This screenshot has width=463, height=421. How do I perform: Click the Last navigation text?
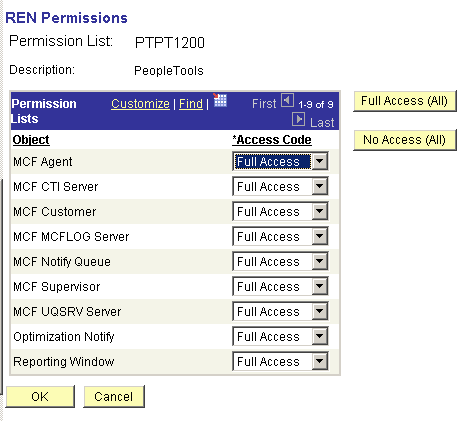322,123
